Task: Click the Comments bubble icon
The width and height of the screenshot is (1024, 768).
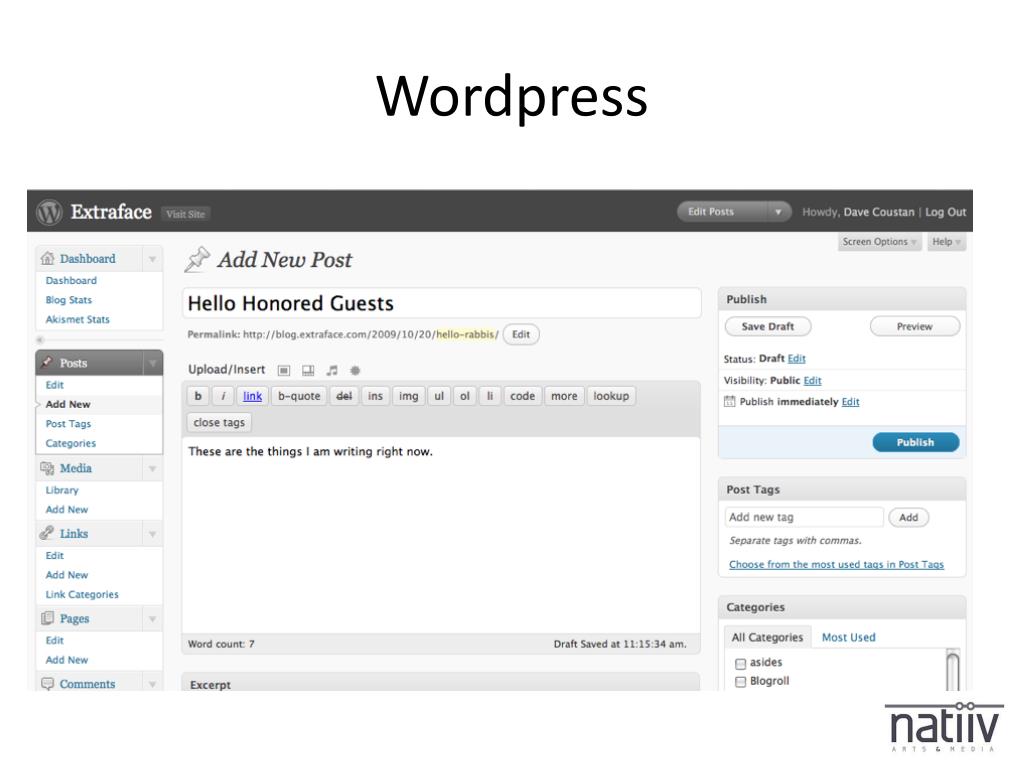Action: point(47,683)
